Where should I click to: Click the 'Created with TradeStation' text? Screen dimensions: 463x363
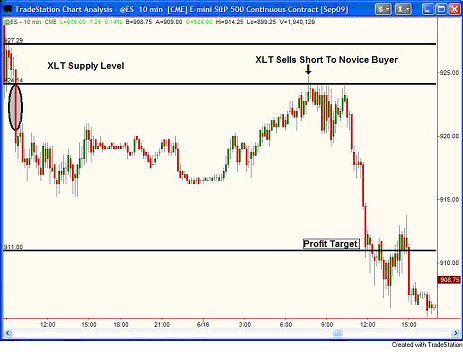click(427, 345)
